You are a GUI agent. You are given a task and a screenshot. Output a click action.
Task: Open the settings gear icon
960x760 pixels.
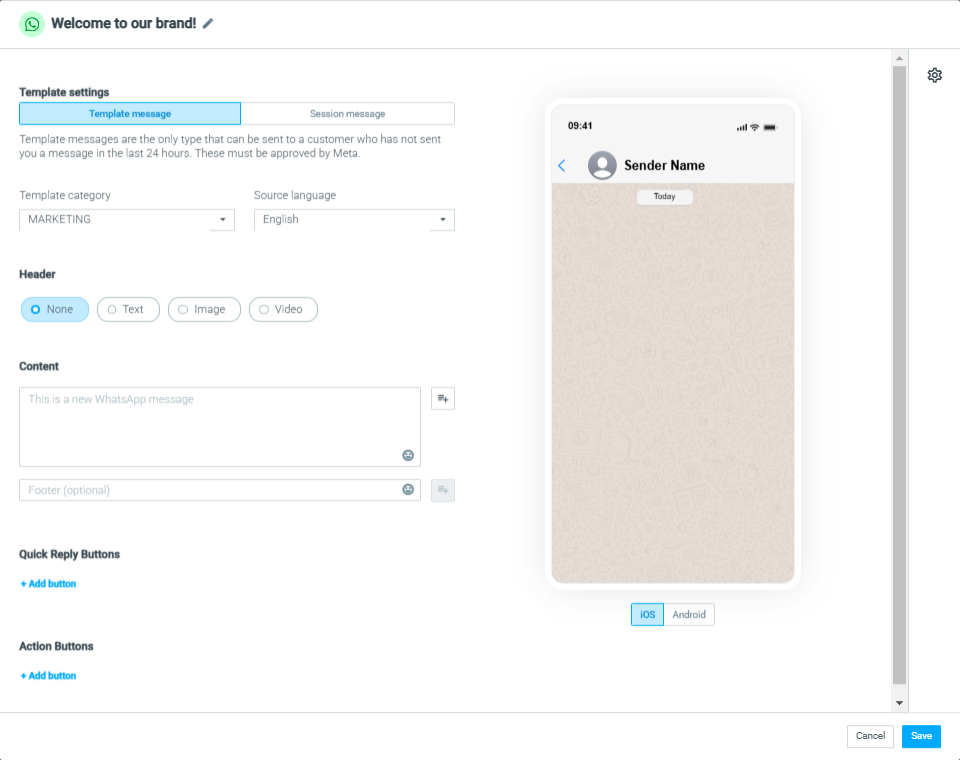(934, 75)
